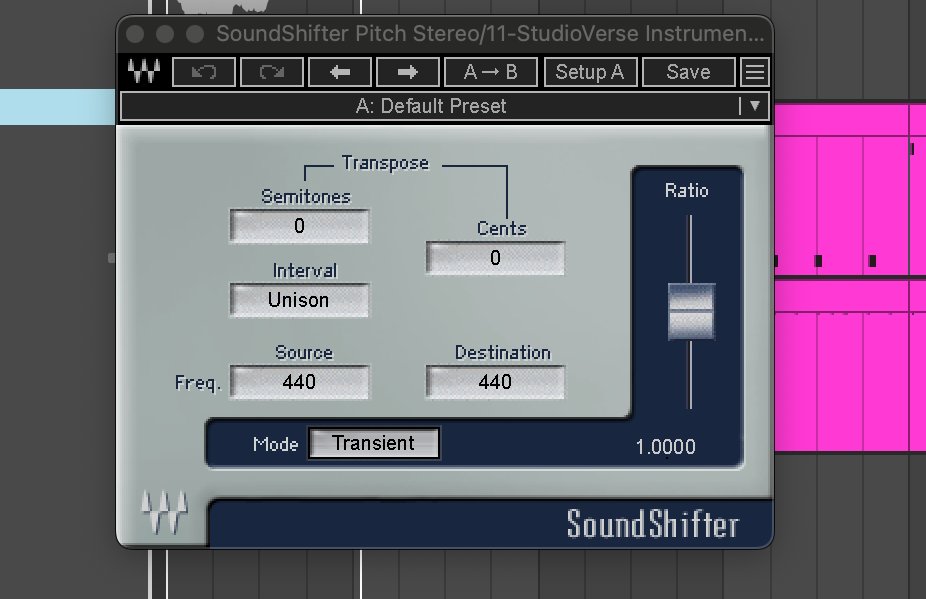Click the Ratio value readout showing 1.0000
Viewport: 926px width, 599px height.
[666, 447]
